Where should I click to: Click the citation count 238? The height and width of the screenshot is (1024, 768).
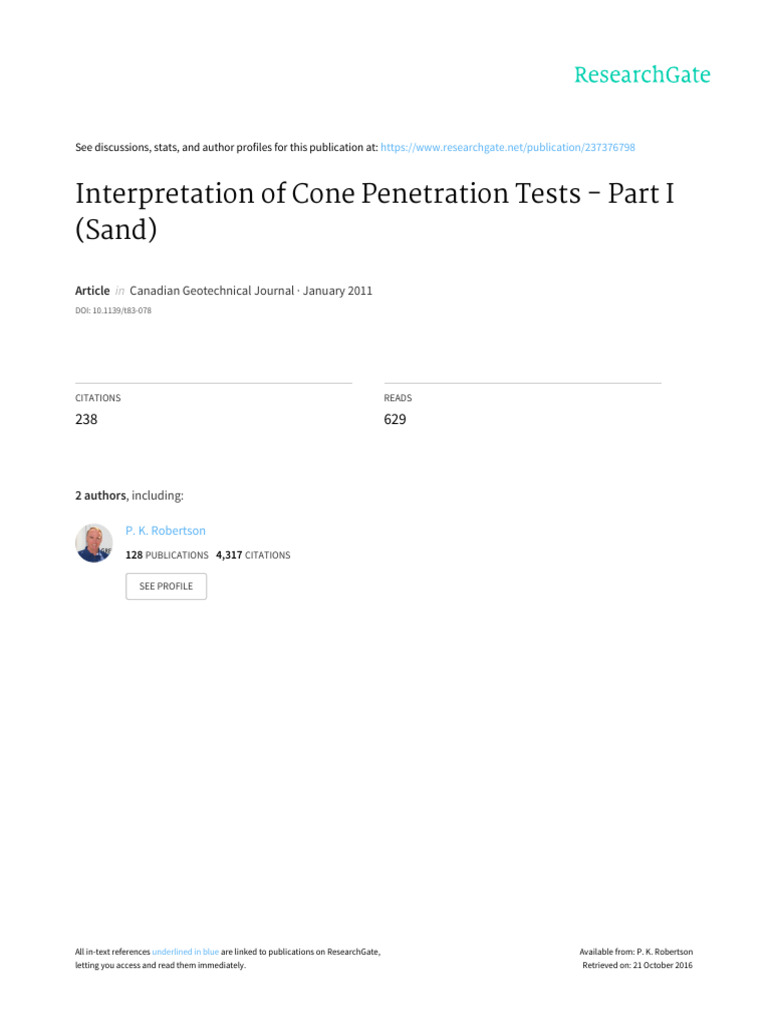[x=87, y=420]
